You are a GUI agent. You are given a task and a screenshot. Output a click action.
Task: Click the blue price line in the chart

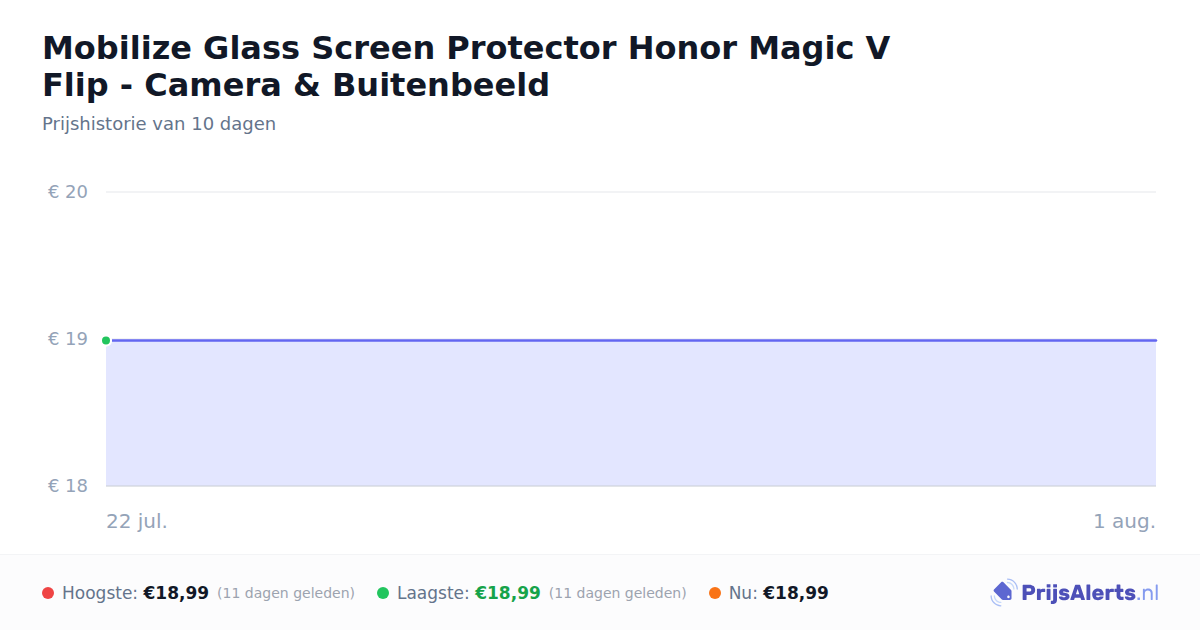click(632, 340)
